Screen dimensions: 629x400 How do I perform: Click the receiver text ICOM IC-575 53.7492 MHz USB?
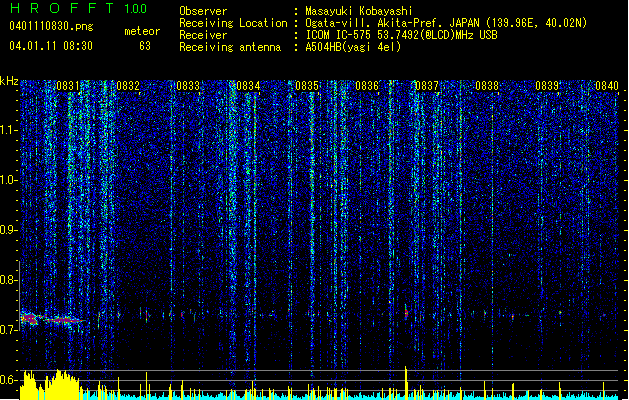pyautogui.click(x=401, y=35)
